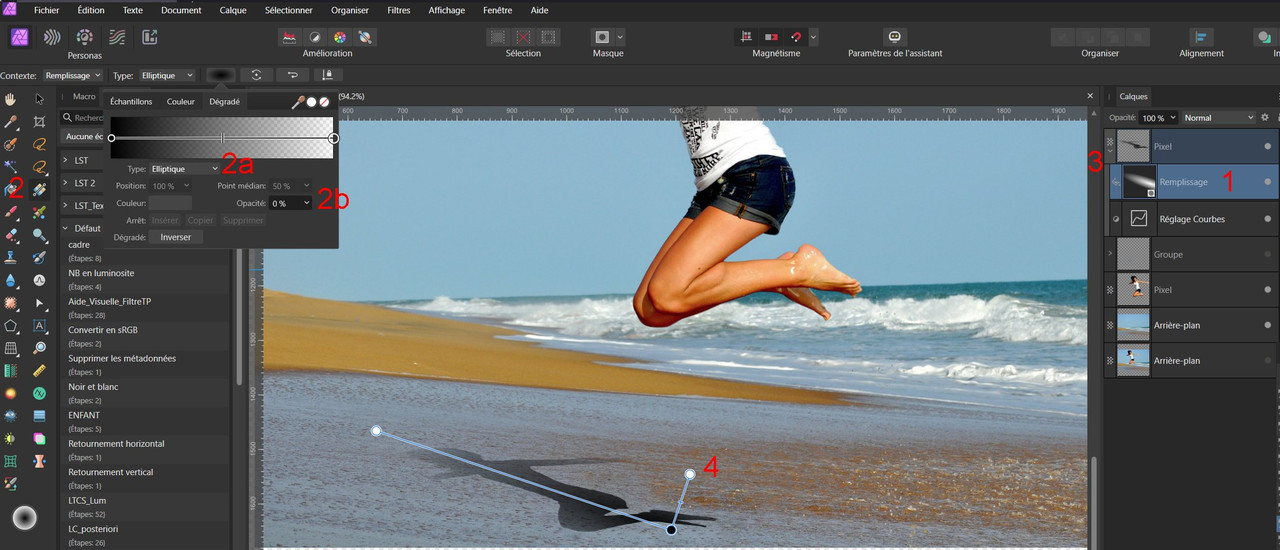Select the Text frame tool
The image size is (1280, 550).
pyautogui.click(x=40, y=325)
